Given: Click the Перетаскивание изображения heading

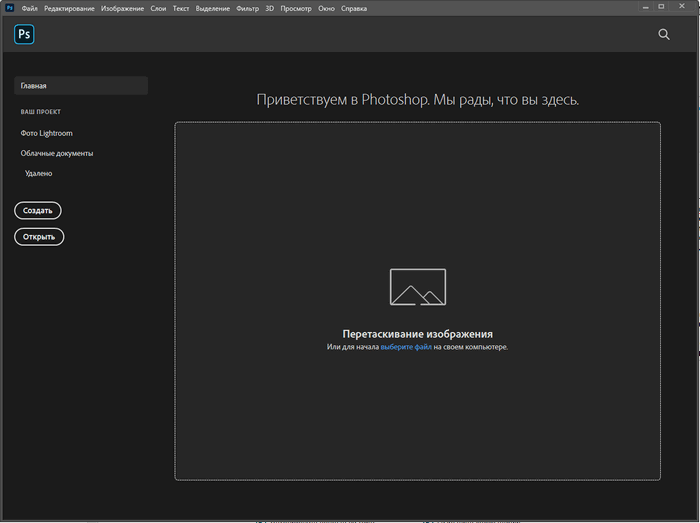Looking at the screenshot, I should [417, 334].
